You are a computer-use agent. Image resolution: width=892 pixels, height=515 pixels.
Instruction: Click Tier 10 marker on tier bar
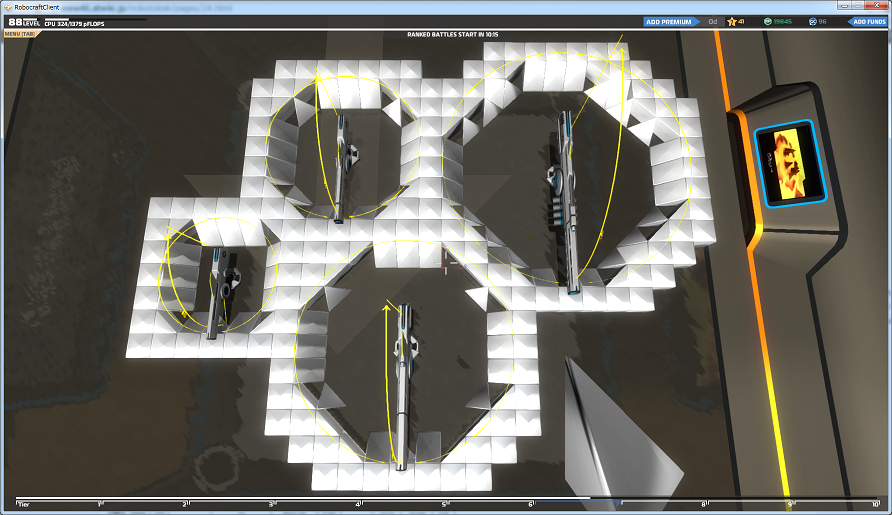click(x=875, y=504)
